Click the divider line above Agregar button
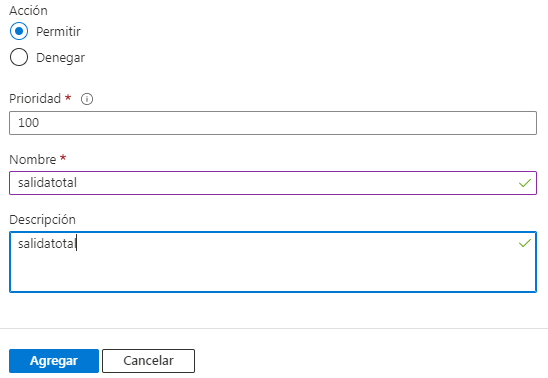 tap(274, 328)
